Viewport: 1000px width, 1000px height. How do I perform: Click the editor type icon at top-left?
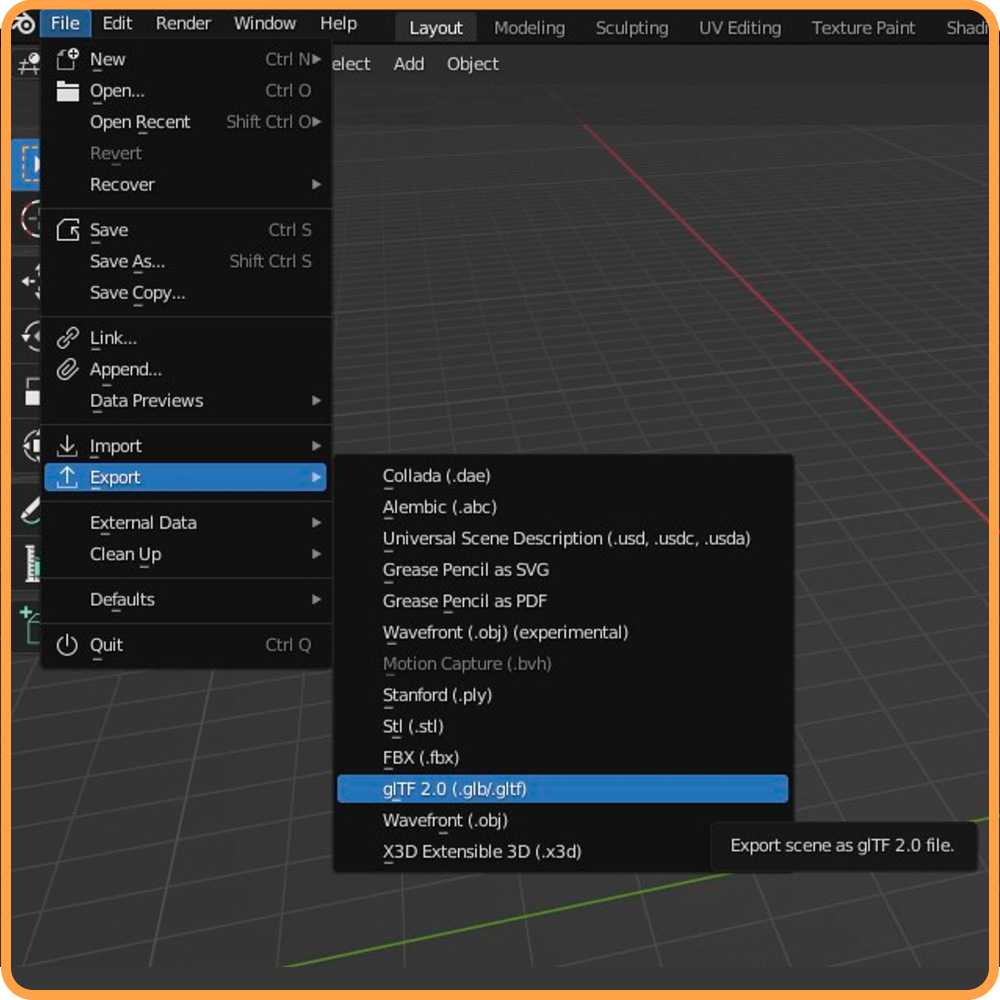(28, 64)
